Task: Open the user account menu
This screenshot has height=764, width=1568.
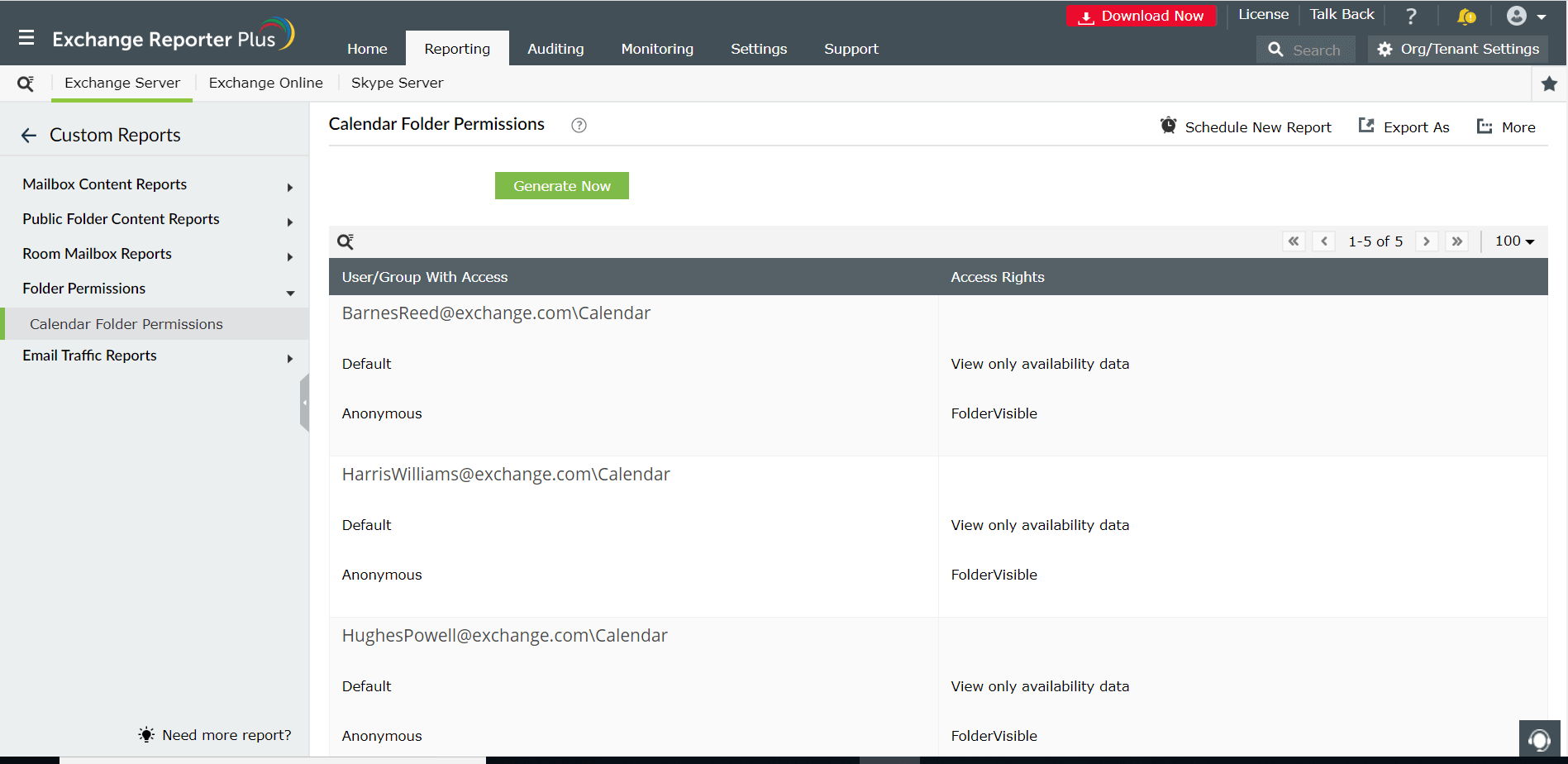Action: coord(1516,15)
